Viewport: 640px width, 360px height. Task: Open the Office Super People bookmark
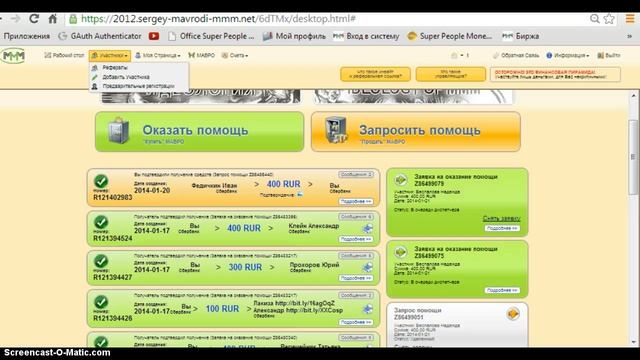[211, 36]
